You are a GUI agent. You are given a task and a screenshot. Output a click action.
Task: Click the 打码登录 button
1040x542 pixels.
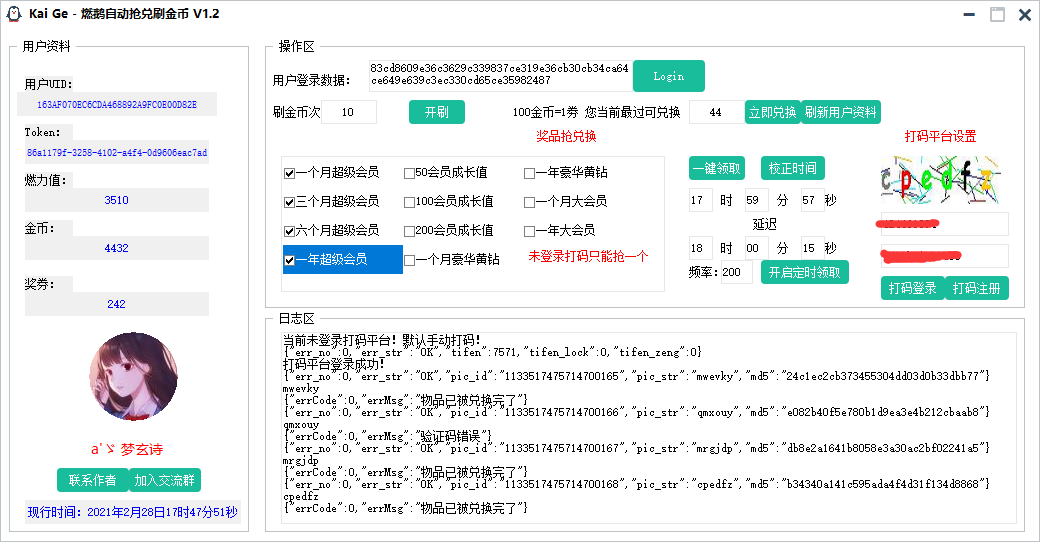911,288
